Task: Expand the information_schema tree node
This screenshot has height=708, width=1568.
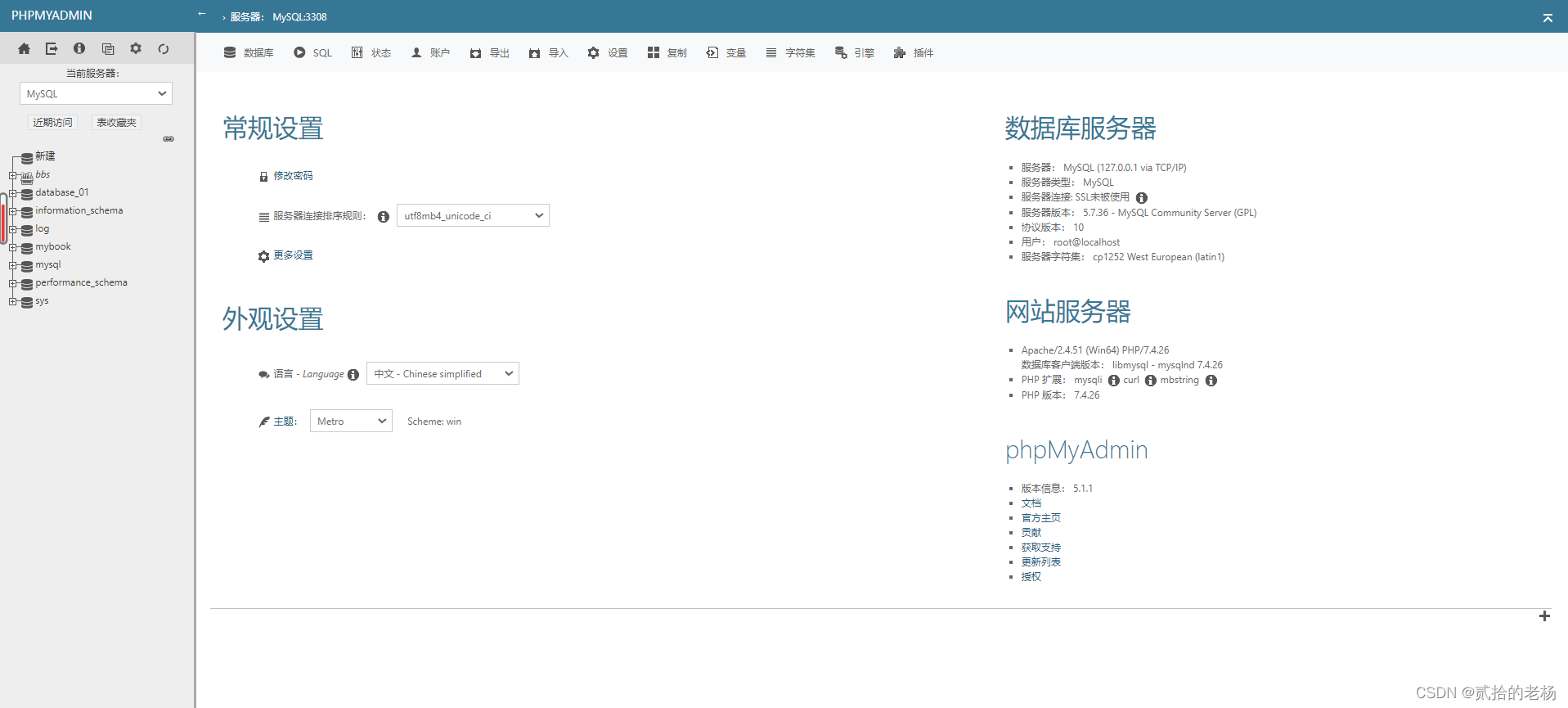Action: point(13,212)
